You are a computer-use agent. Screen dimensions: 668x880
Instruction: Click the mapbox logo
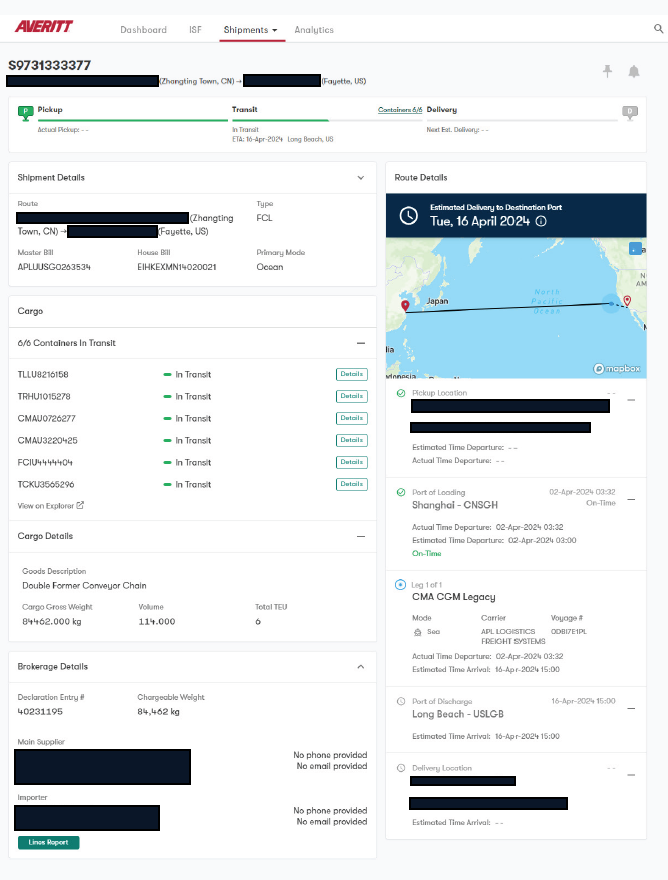[x=617, y=369]
